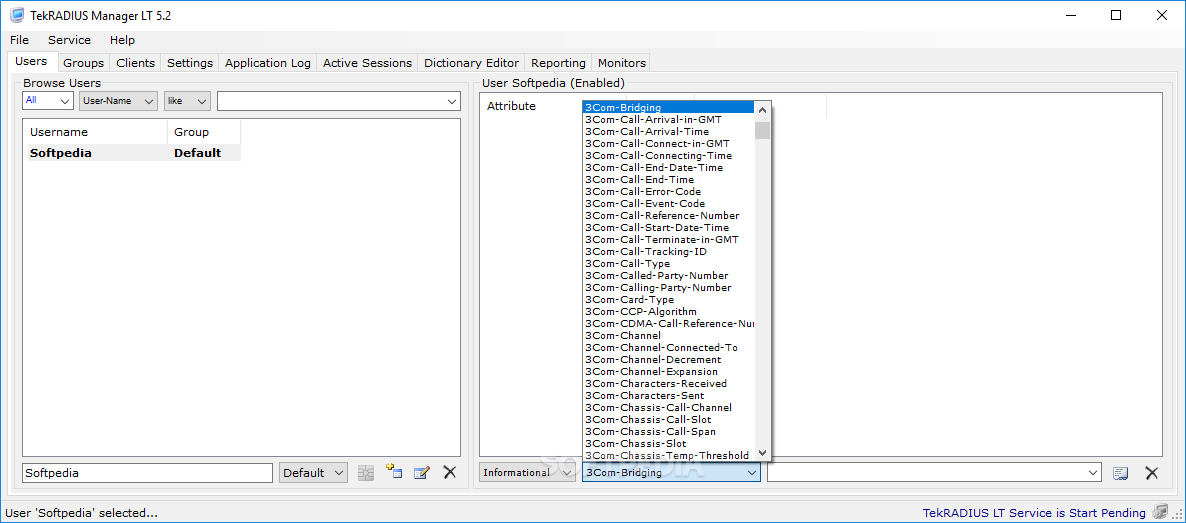The image size is (1186, 523).
Task: Click the delete attribute X icon
Action: tap(1152, 473)
